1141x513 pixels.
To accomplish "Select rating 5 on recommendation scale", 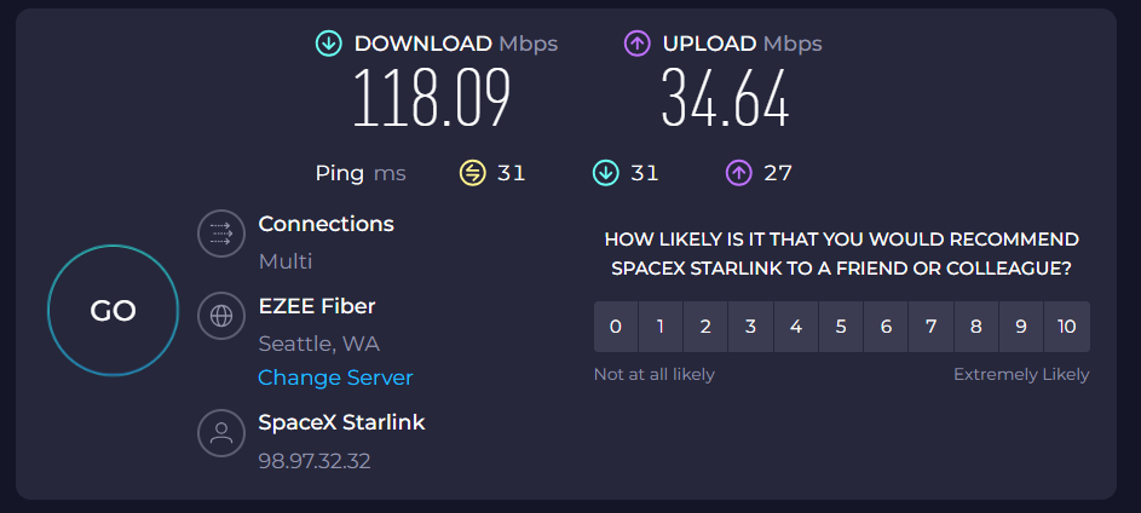I will 841,327.
